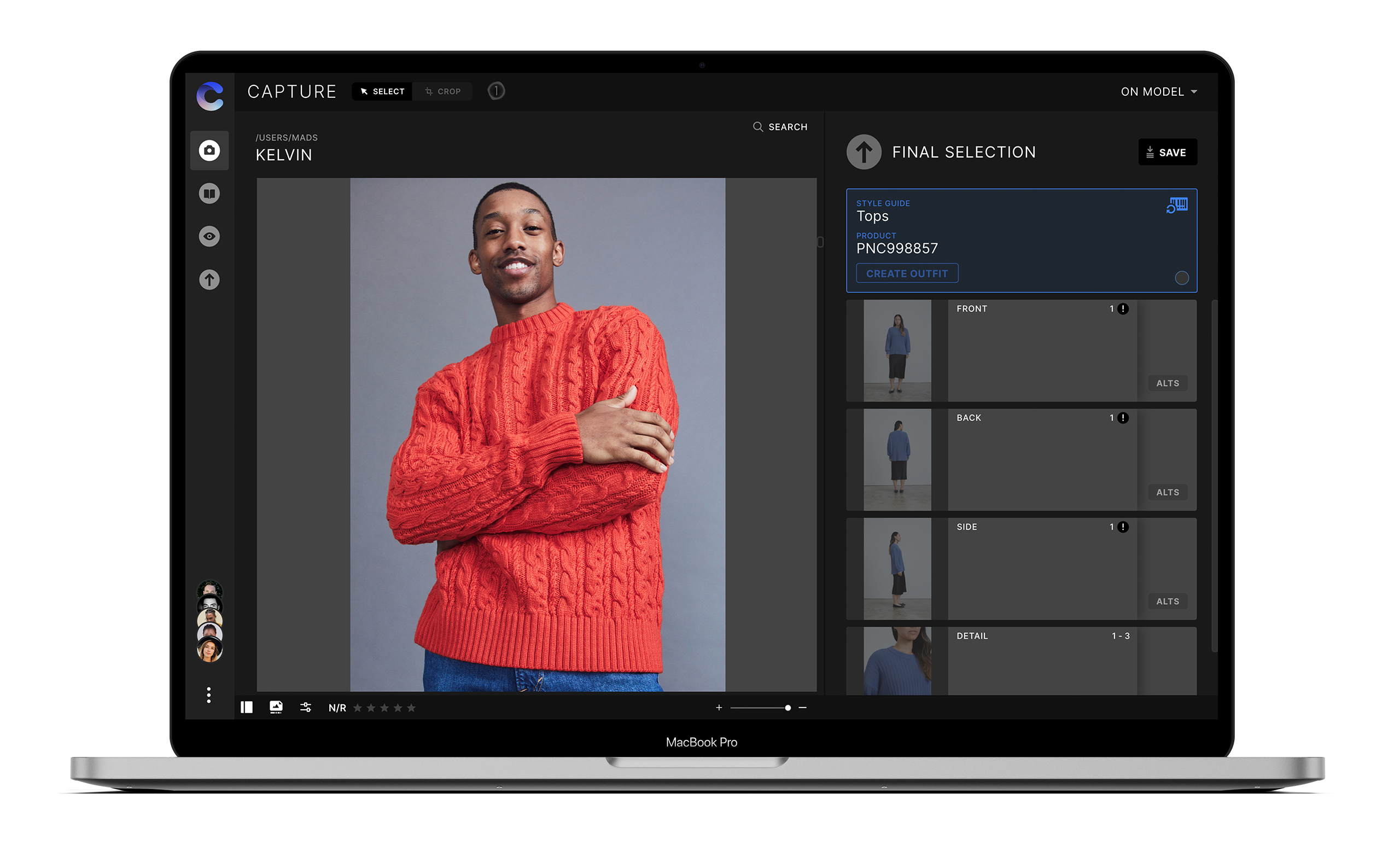Image resolution: width=1400 pixels, height=846 pixels.
Task: Expand the ON MODEL dropdown
Action: [1158, 91]
